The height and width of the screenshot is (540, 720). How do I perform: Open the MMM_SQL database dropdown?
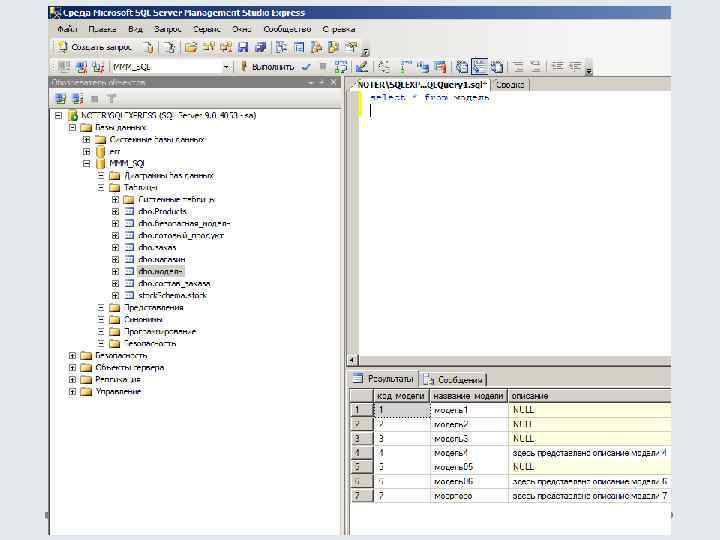[228, 67]
